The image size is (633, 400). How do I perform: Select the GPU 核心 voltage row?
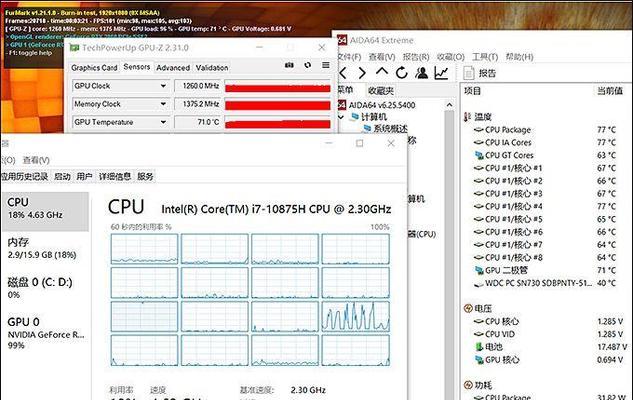tap(549, 360)
